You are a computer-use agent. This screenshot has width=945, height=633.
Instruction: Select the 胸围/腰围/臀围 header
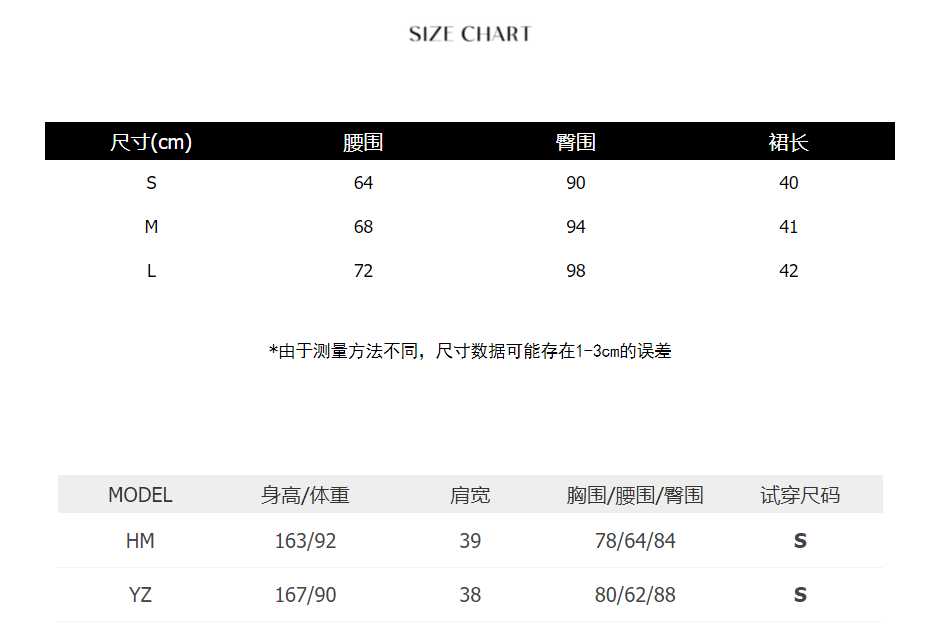[x=635, y=495]
